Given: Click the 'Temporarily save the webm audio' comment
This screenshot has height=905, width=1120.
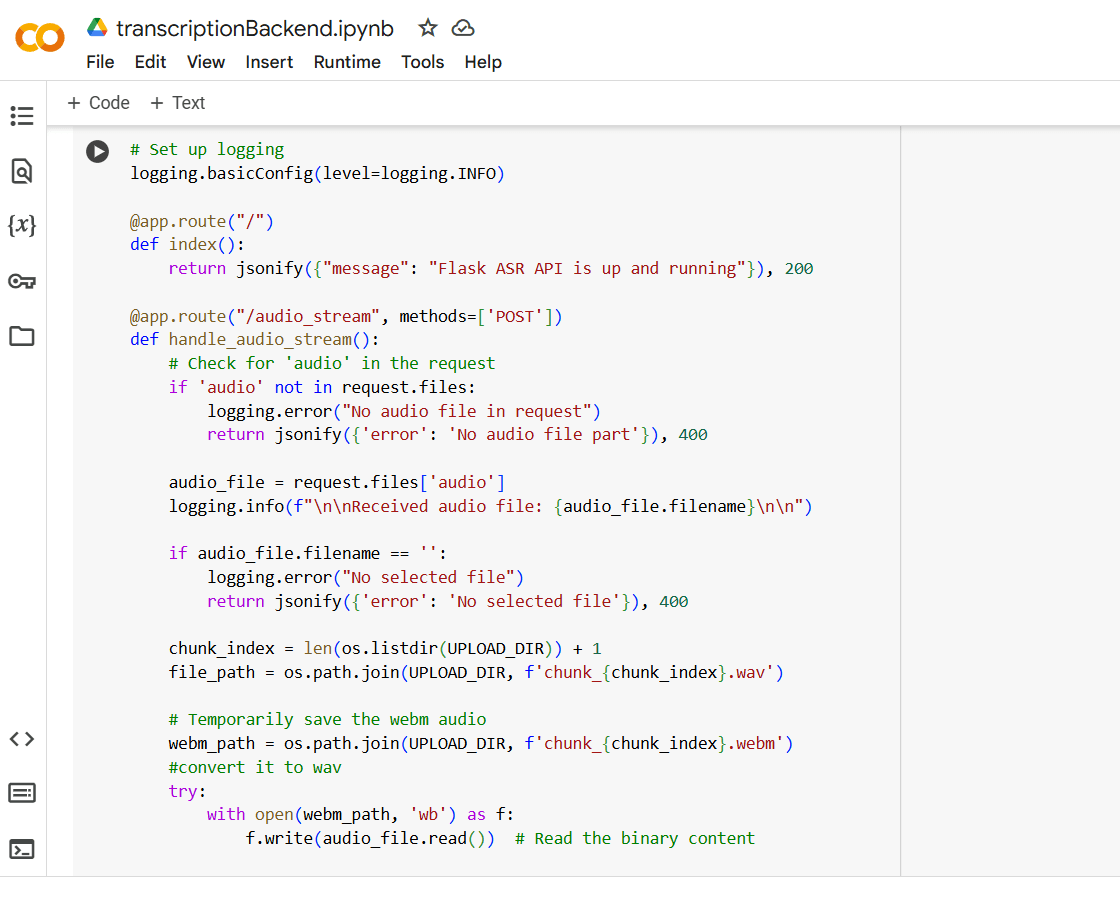Looking at the screenshot, I should pyautogui.click(x=328, y=719).
